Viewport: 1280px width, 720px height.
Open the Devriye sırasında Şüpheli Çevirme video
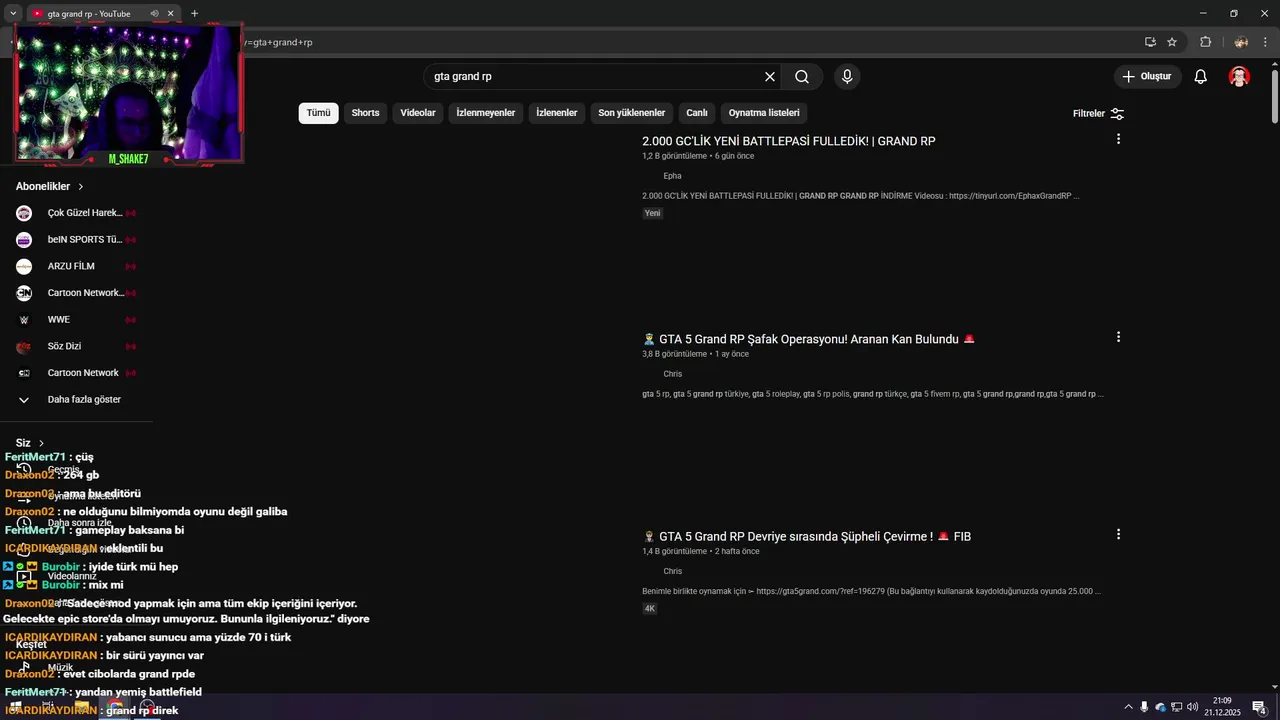(806, 537)
